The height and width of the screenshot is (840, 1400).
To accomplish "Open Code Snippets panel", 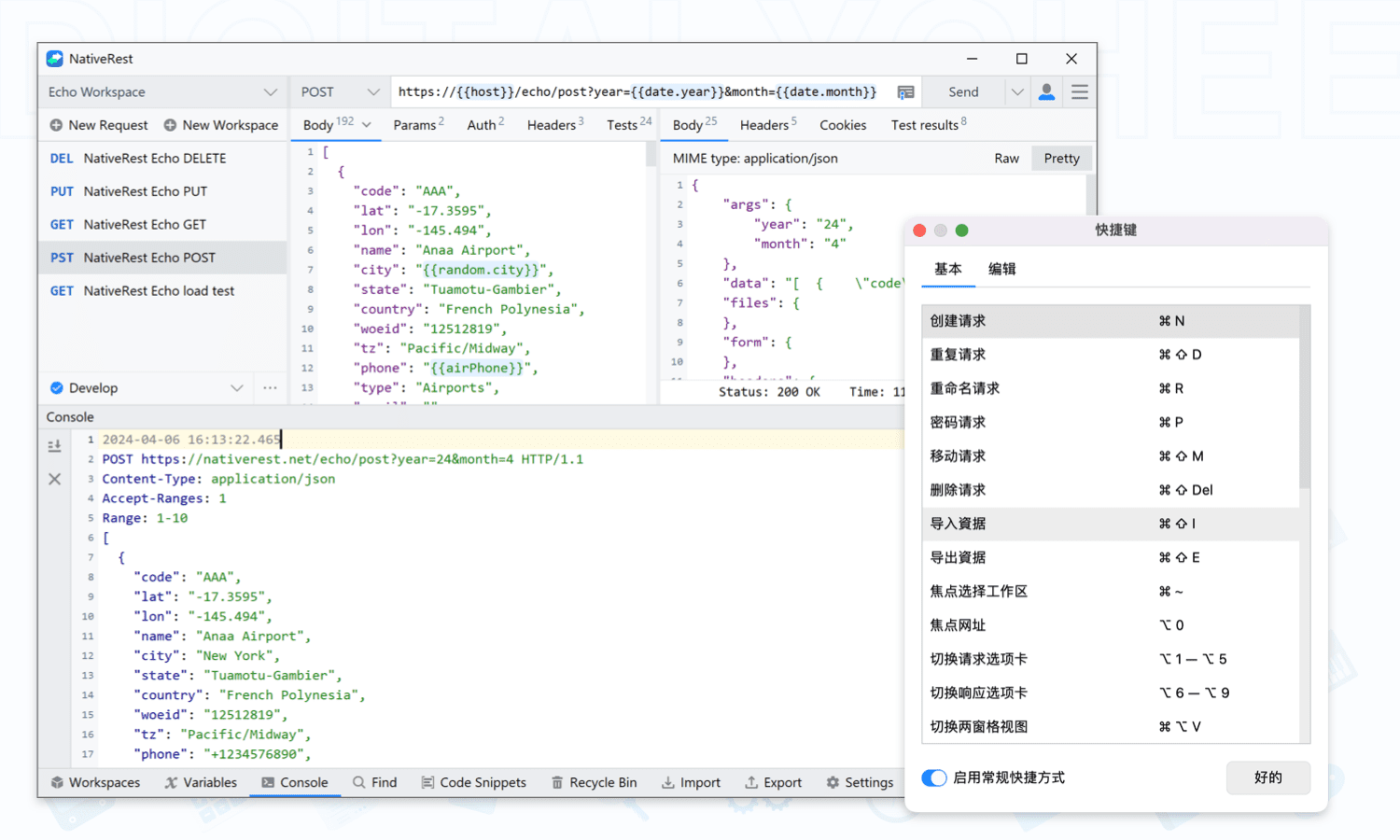I will (473, 782).
